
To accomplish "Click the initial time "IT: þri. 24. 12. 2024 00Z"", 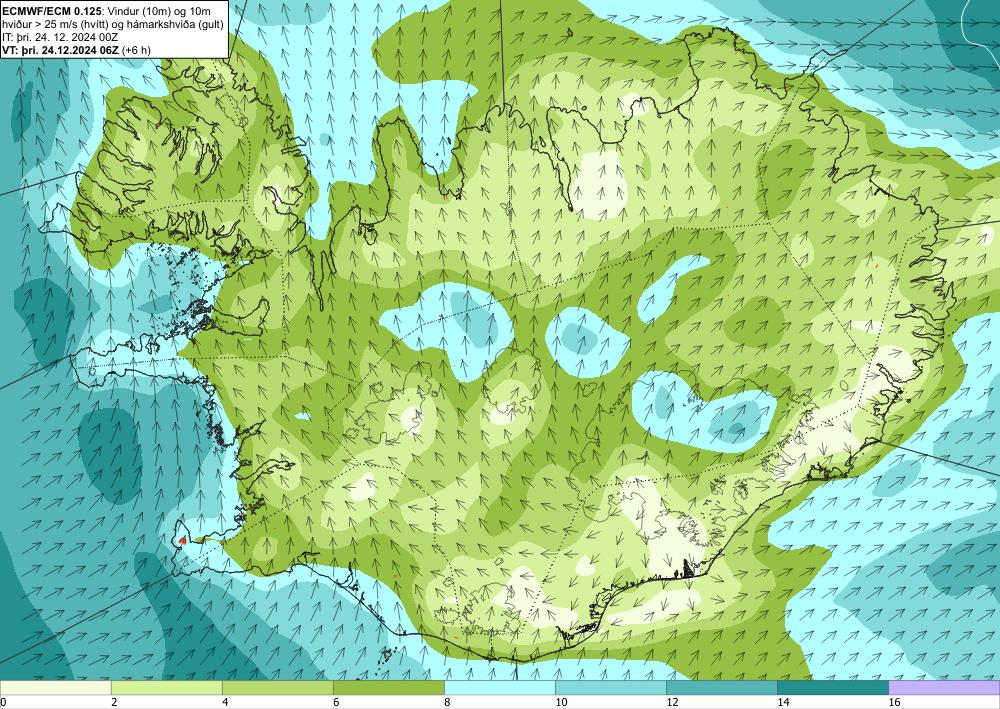I will pos(61,36).
